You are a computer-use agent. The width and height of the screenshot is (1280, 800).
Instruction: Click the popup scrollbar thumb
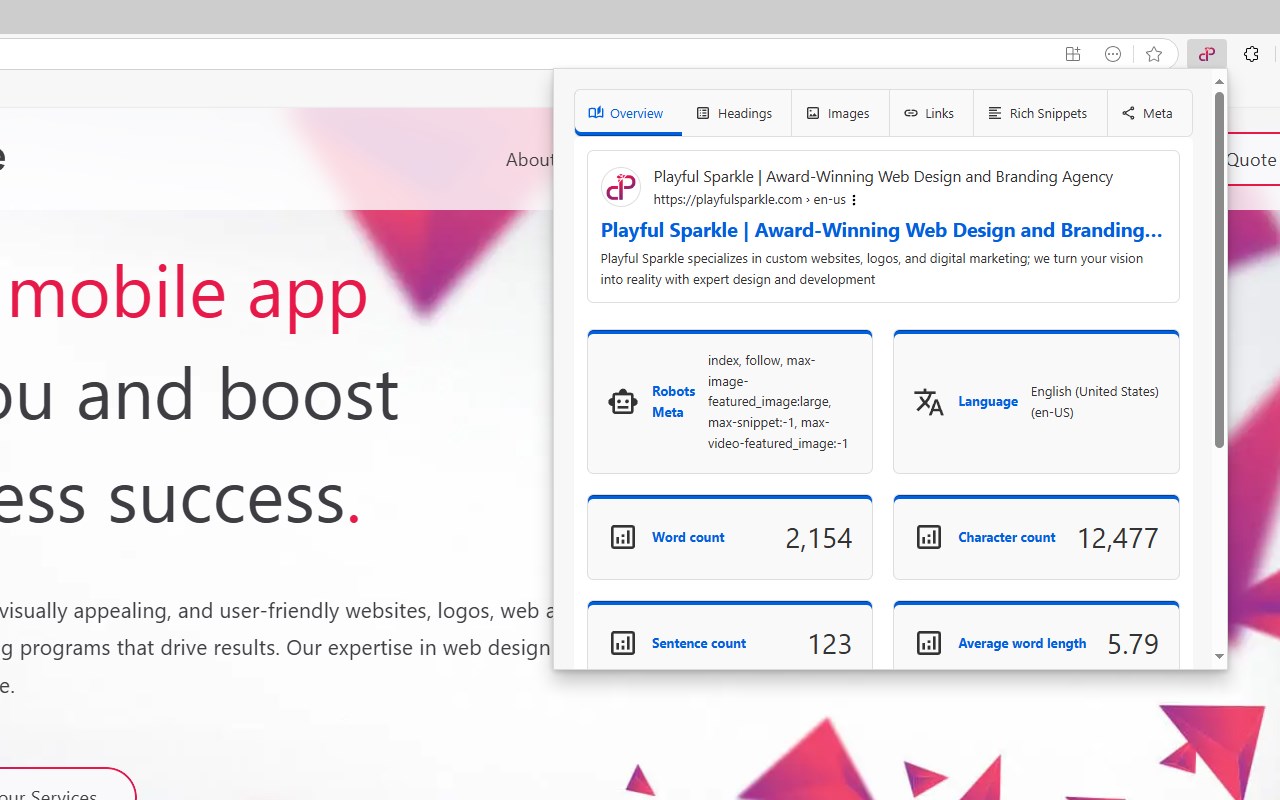tap(1219, 270)
